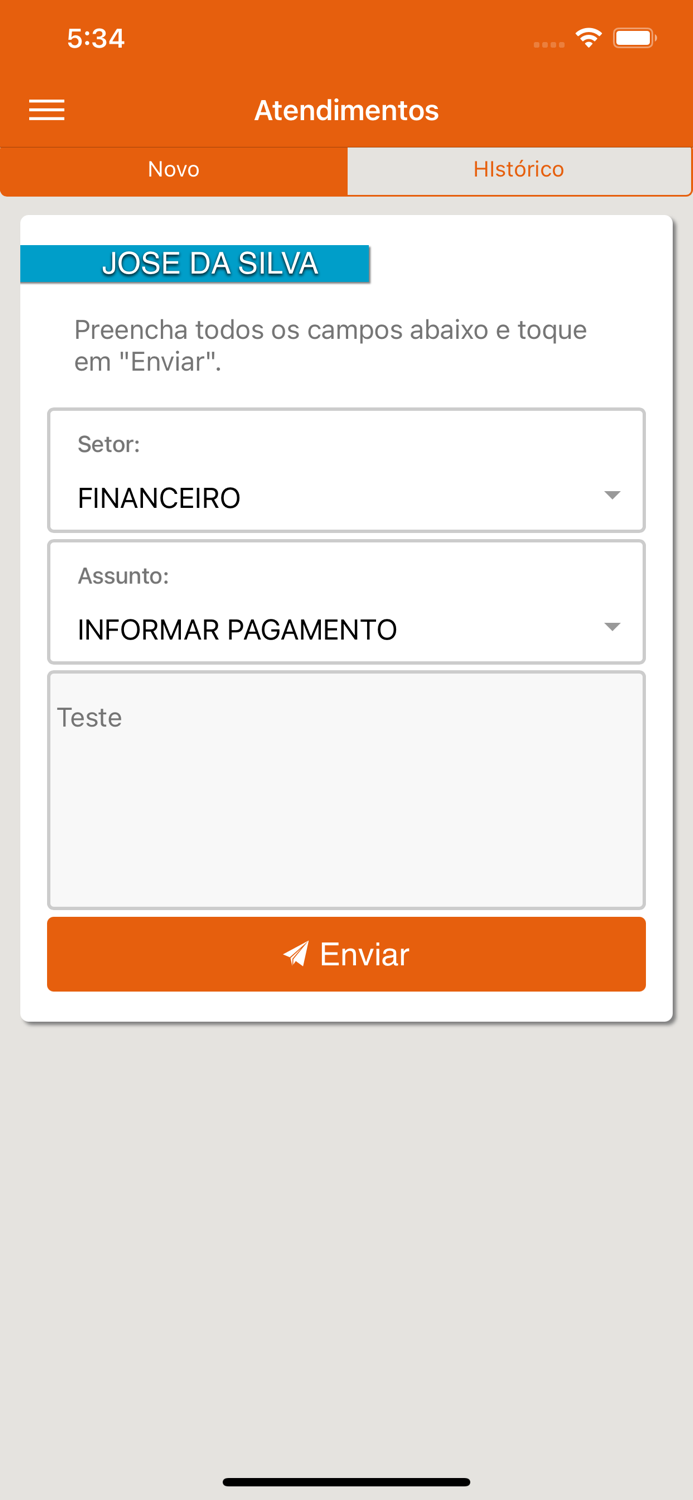693x1500 pixels.
Task: Open the Setor dropdown
Action: [x=346, y=470]
